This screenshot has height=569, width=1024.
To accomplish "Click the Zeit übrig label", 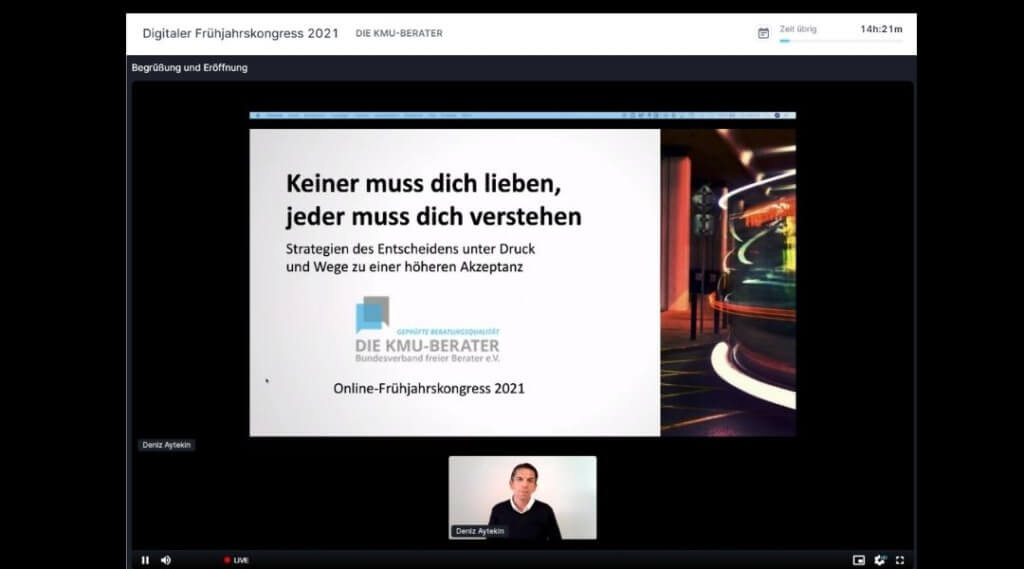I will point(798,29).
